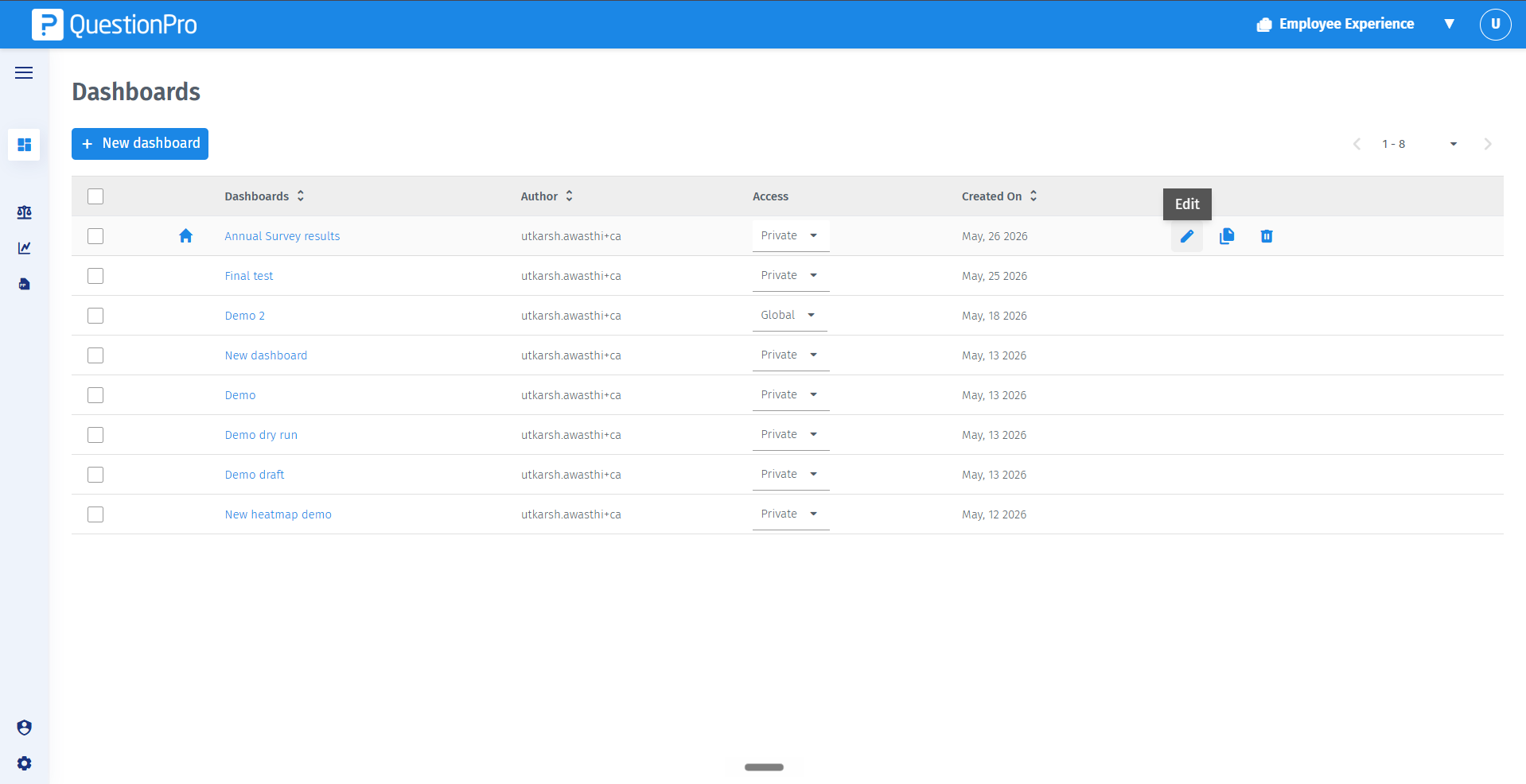Sort by the Author column arrows
Image resolution: width=1526 pixels, height=784 pixels.
coord(569,196)
